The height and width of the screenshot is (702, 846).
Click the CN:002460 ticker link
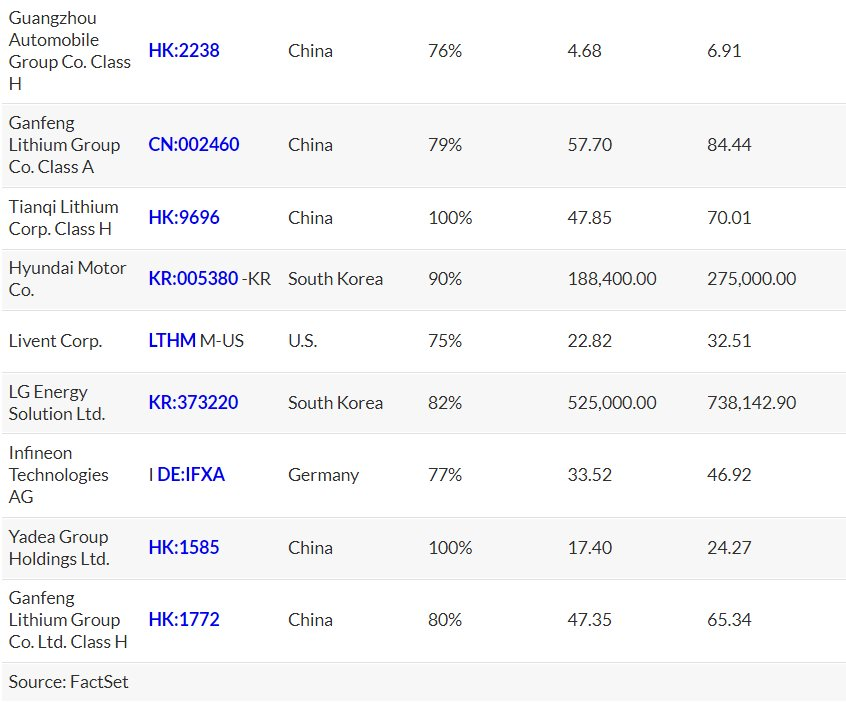[194, 145]
